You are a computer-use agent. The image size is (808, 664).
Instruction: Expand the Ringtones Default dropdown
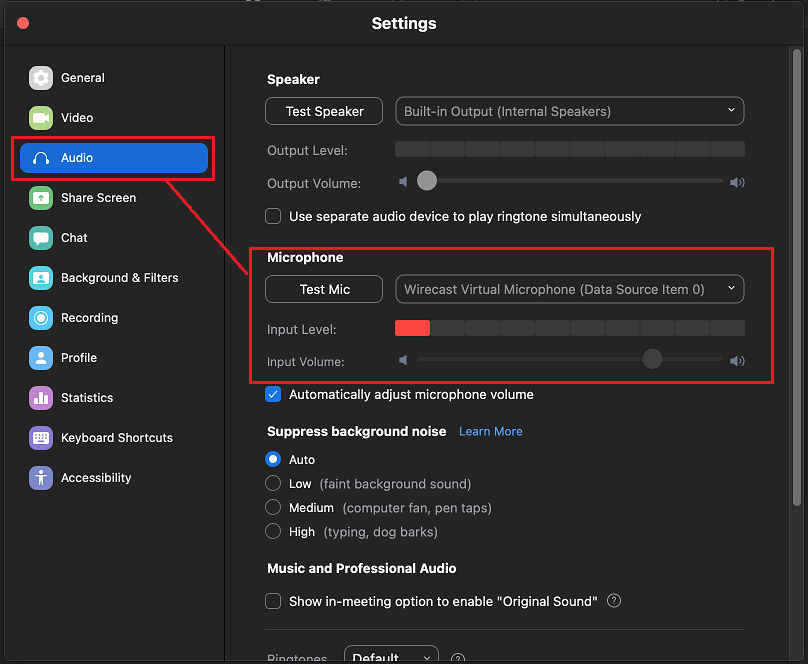coord(391,657)
